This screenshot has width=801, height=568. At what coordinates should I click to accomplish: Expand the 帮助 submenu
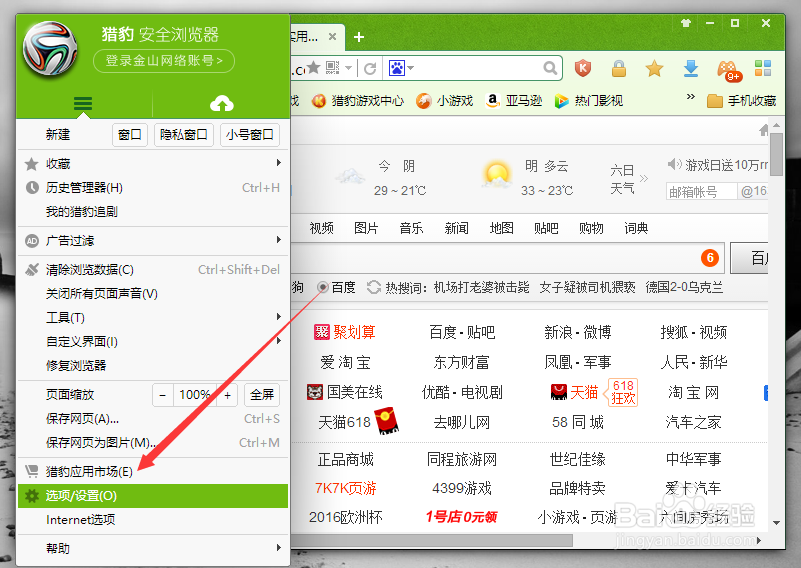click(278, 548)
